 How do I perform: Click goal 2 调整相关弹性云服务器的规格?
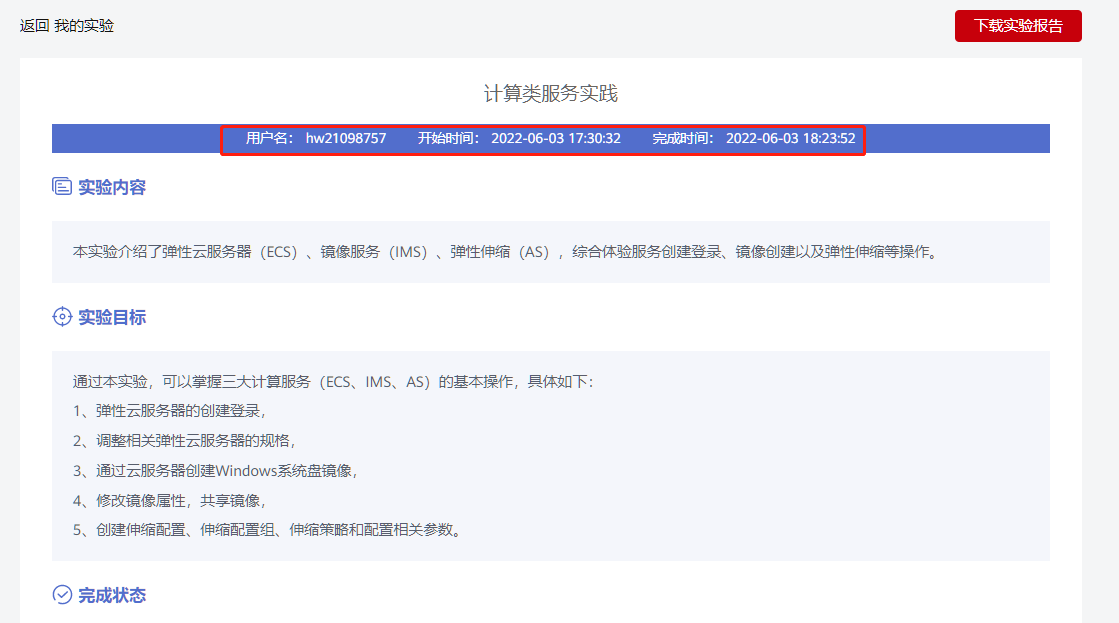[184, 441]
